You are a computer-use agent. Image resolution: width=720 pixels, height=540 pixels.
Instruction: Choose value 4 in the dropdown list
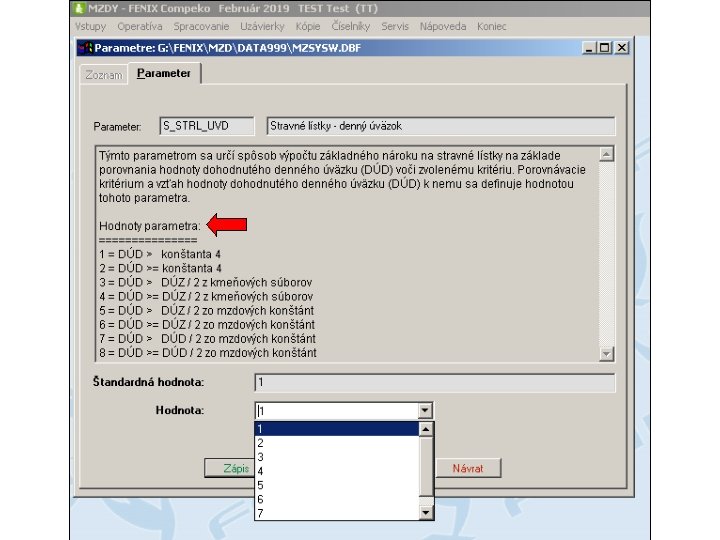point(337,471)
